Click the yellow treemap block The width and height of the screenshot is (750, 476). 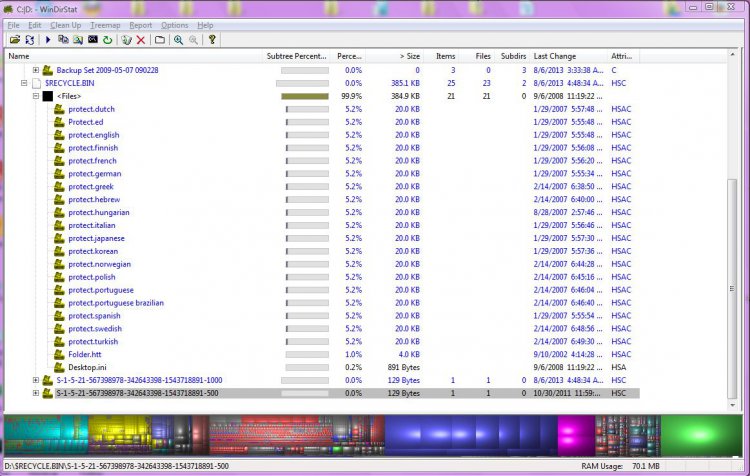tap(120, 430)
